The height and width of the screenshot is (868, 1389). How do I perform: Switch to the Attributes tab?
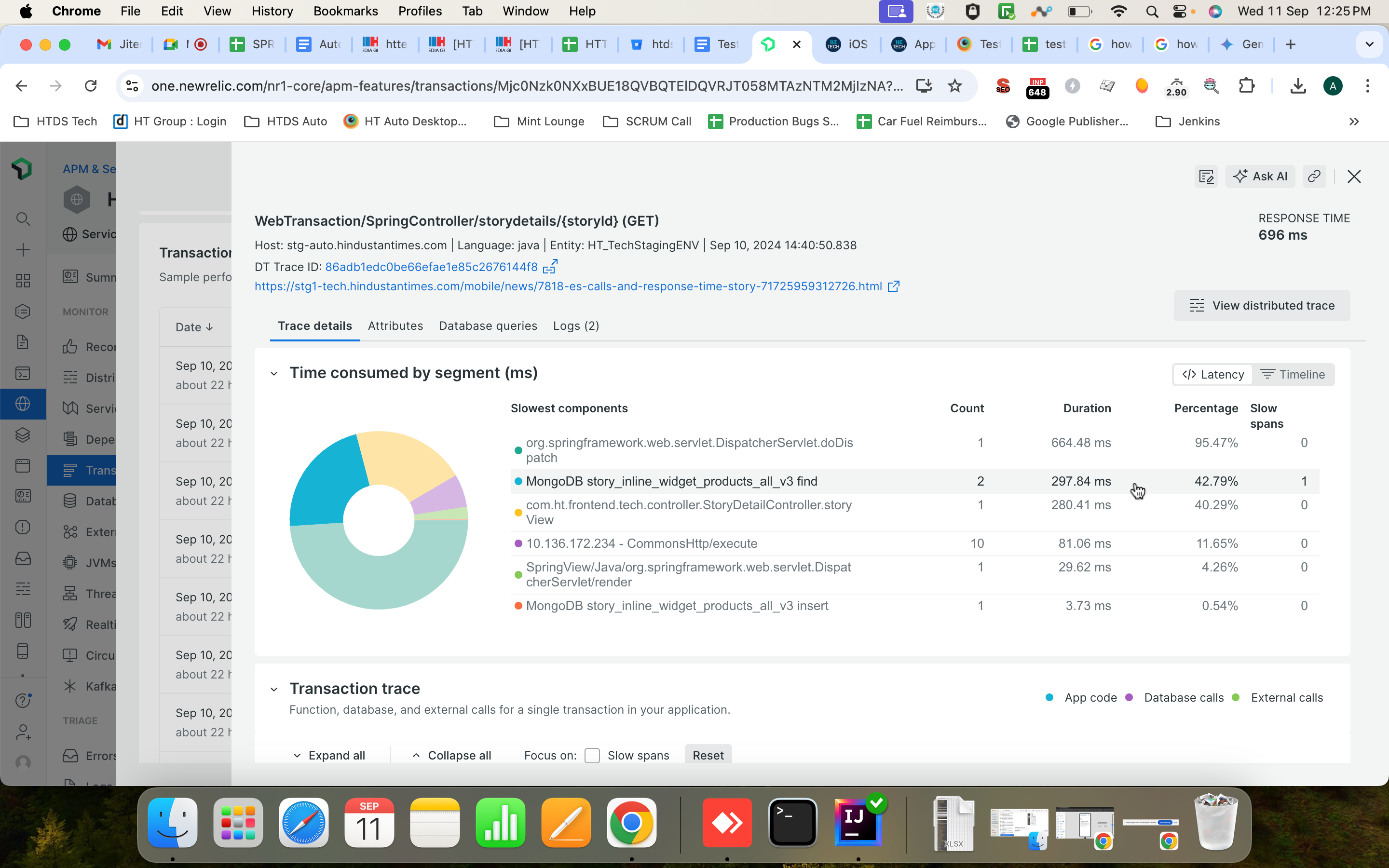(395, 325)
